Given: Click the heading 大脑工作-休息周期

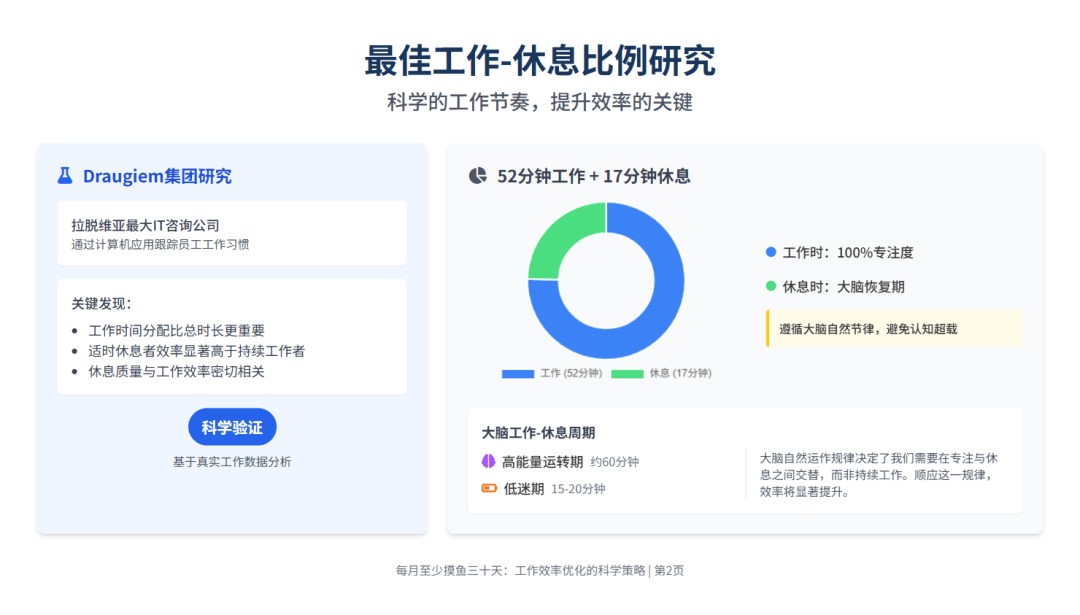Looking at the screenshot, I should 538,432.
